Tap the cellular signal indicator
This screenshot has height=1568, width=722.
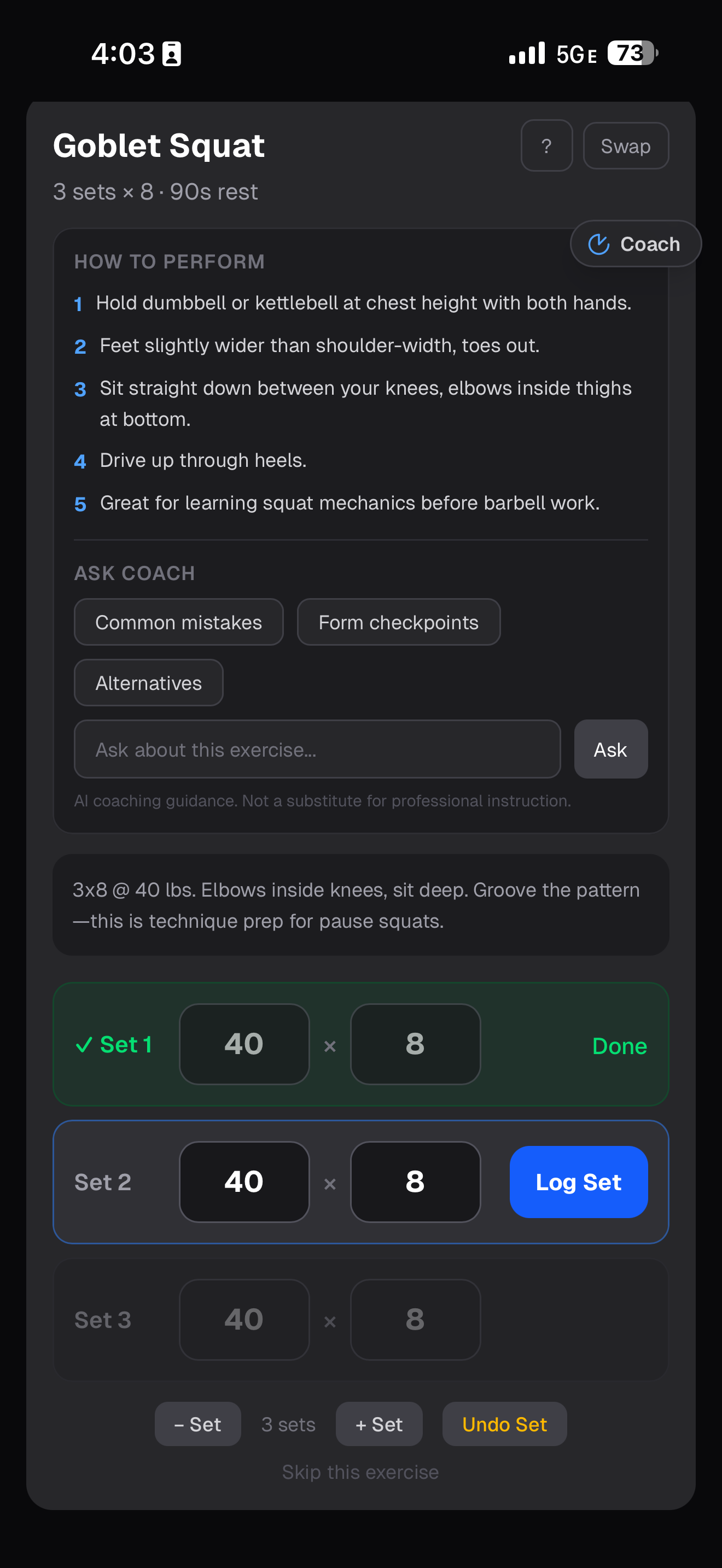click(527, 54)
